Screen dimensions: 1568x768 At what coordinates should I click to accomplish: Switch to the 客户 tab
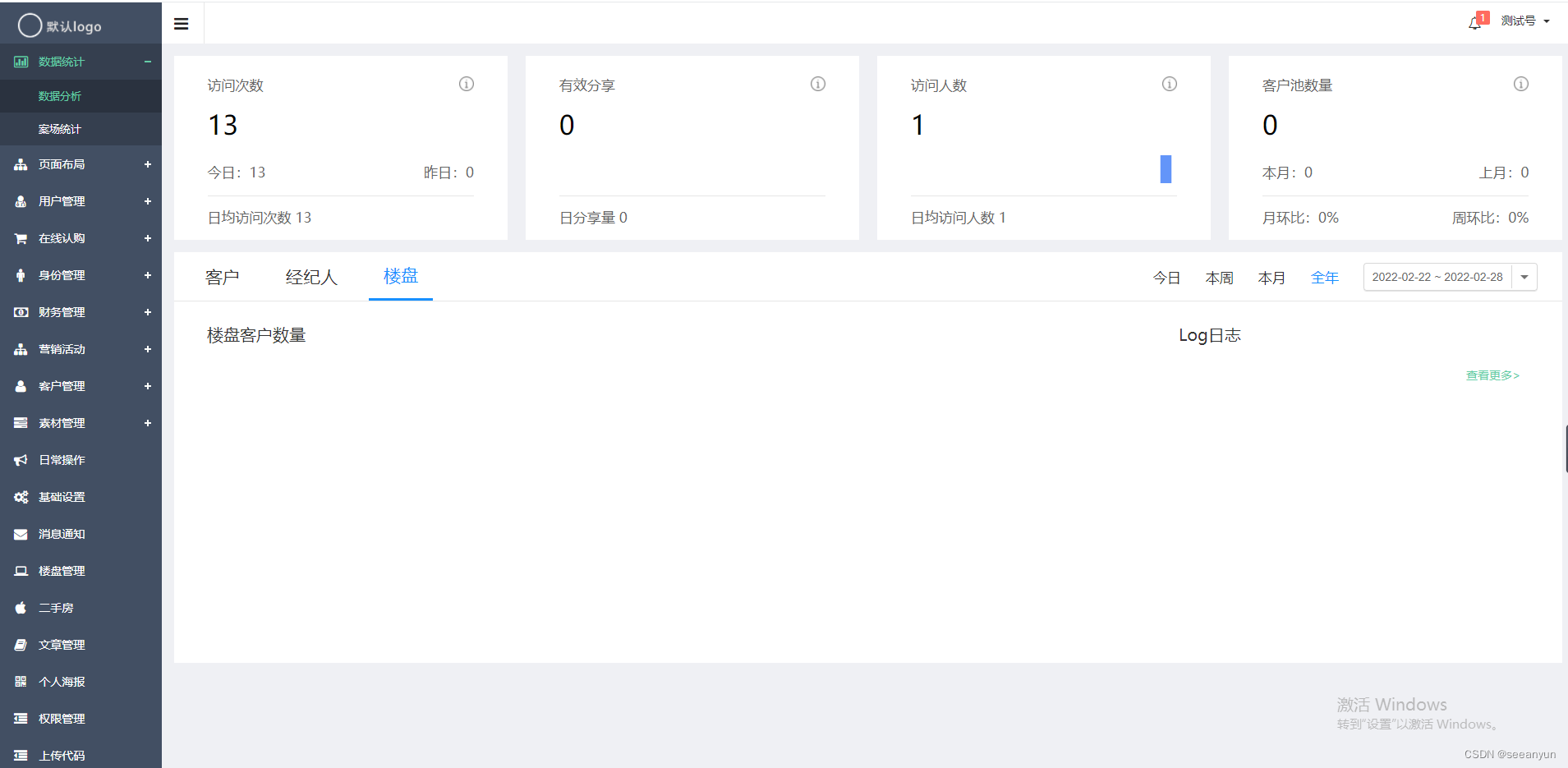[x=222, y=277]
